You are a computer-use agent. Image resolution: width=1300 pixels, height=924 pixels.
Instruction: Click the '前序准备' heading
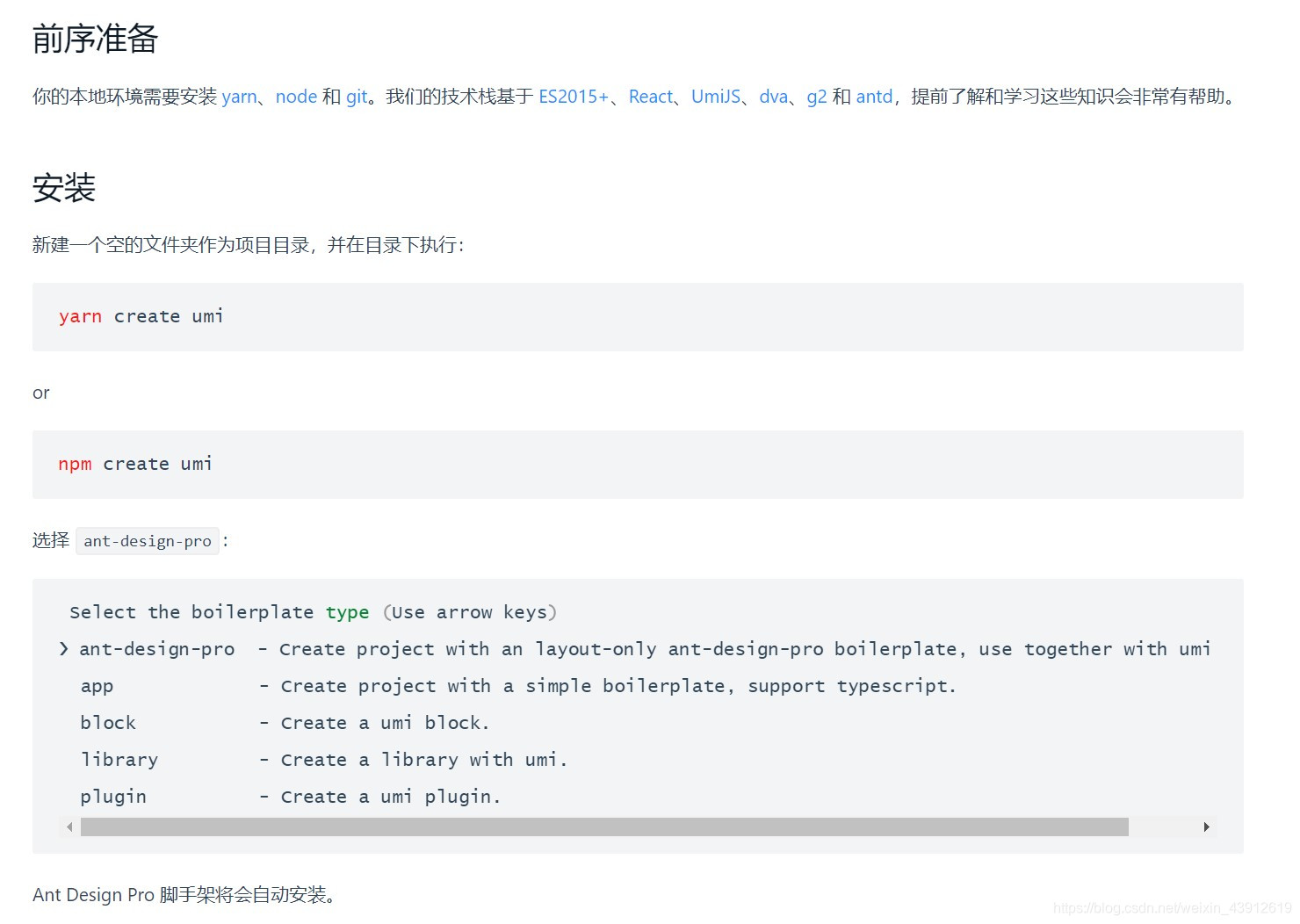coord(95,39)
